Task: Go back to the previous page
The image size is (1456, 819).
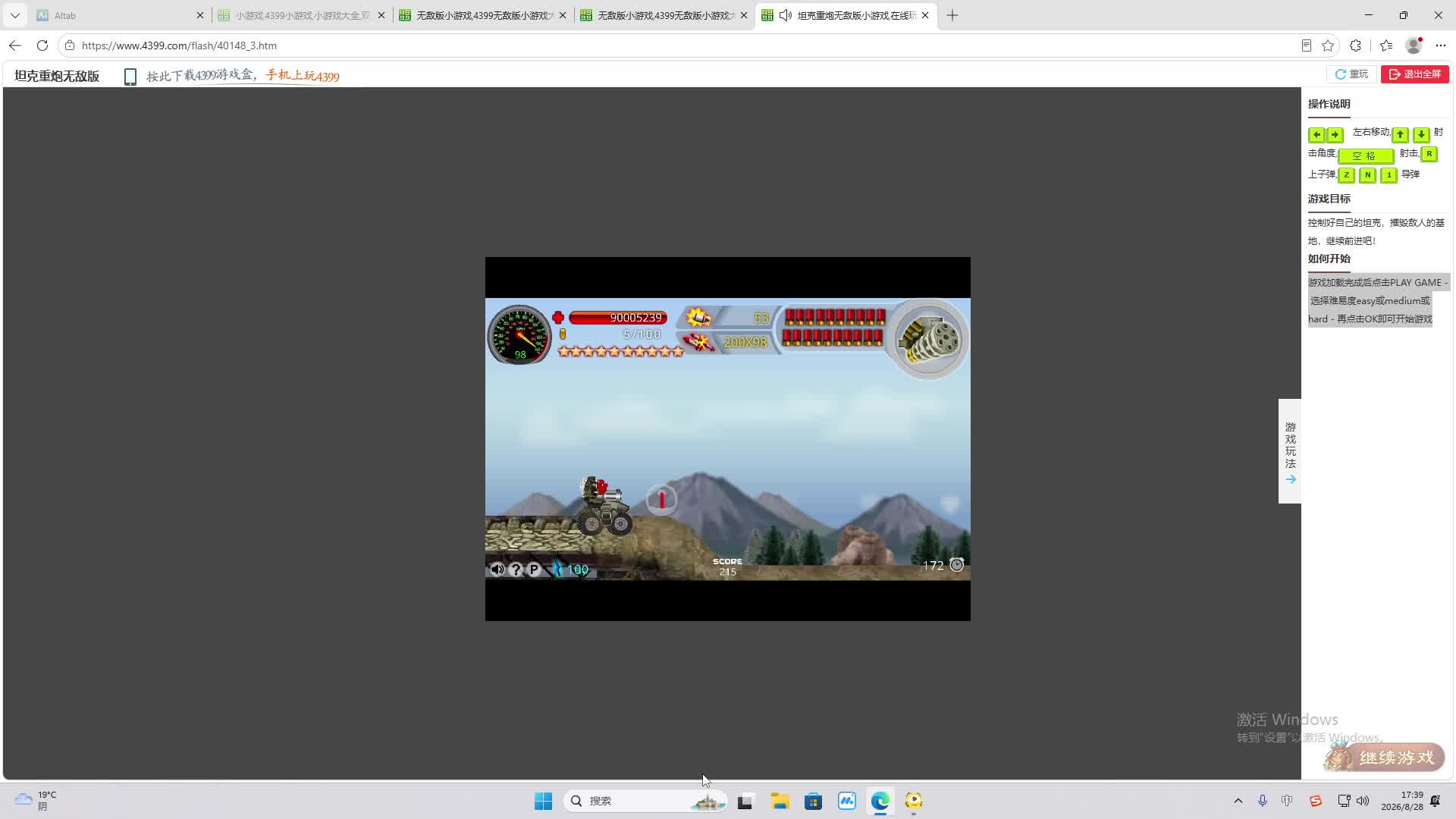Action: click(x=15, y=45)
